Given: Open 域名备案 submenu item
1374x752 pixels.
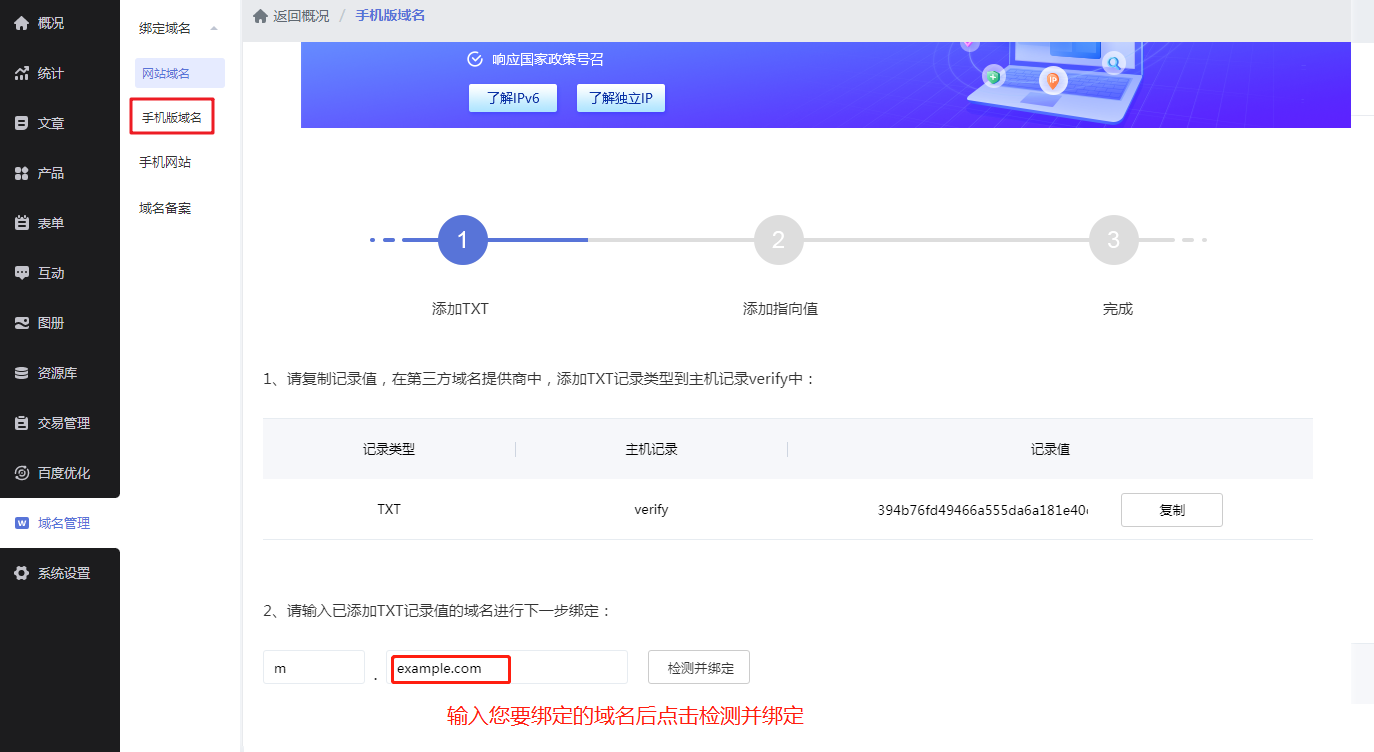Looking at the screenshot, I should coord(165,208).
